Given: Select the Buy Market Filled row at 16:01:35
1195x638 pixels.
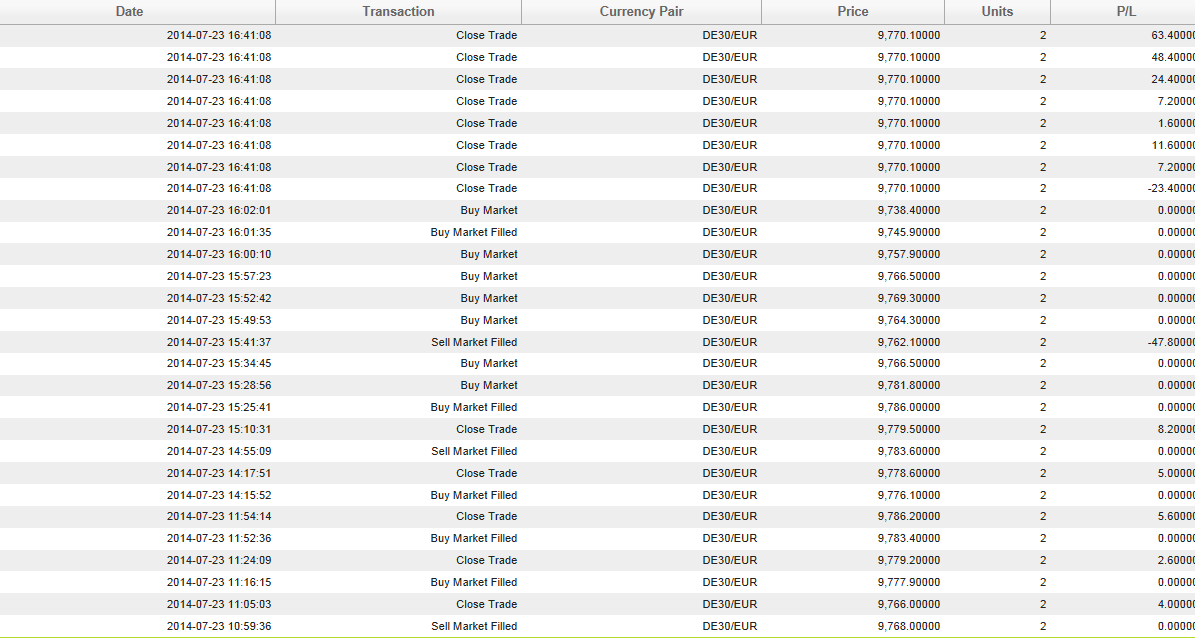Looking at the screenshot, I should [598, 232].
